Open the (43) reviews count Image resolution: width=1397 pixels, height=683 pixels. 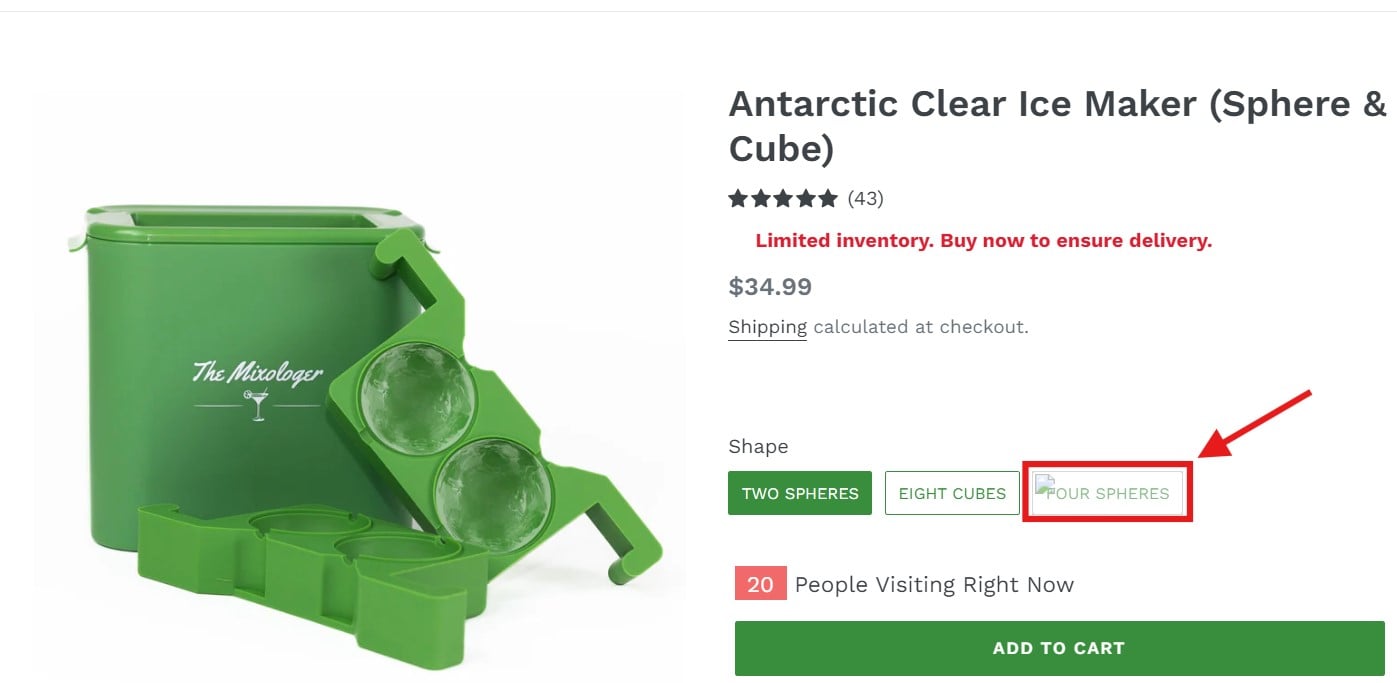pos(865,198)
